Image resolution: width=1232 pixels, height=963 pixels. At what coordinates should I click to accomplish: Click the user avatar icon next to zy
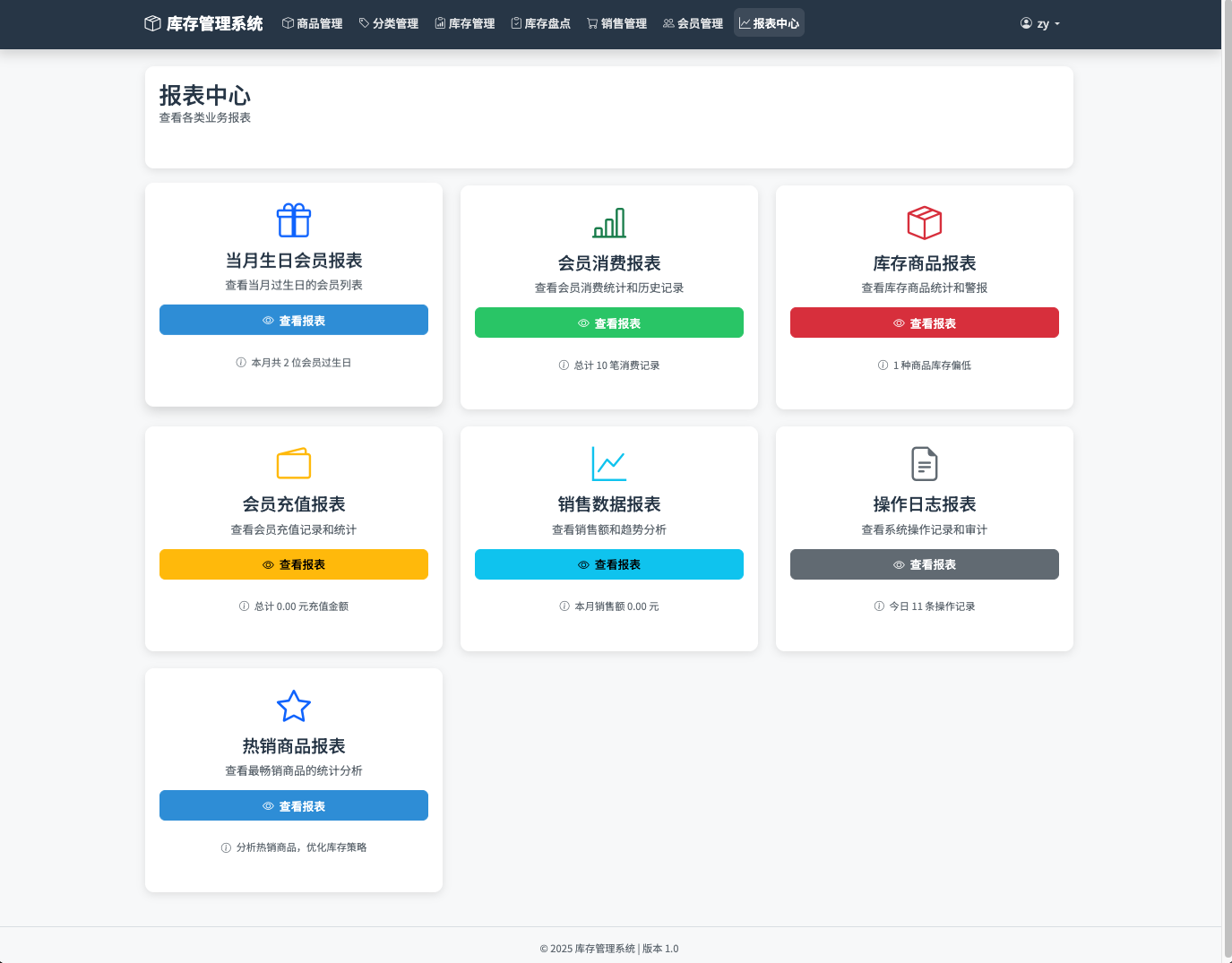click(x=1026, y=23)
